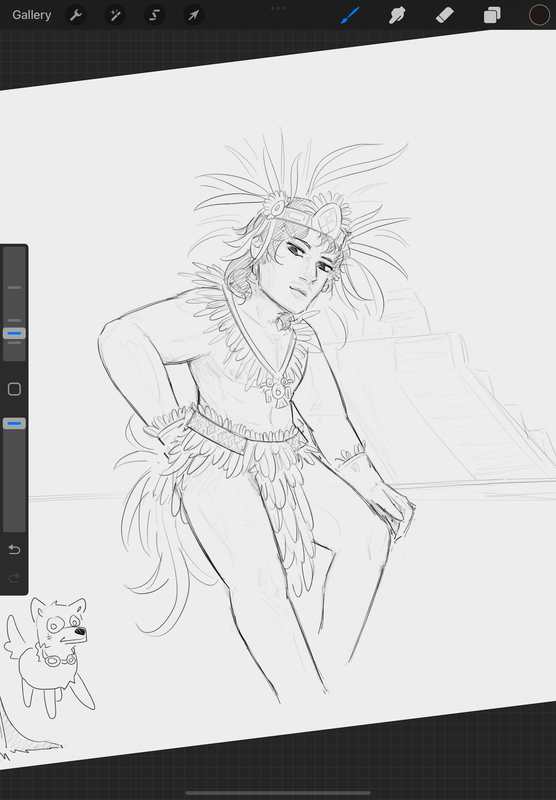Viewport: 556px width, 800px height.
Task: Redo the last undone stroke
Action: pos(14,578)
